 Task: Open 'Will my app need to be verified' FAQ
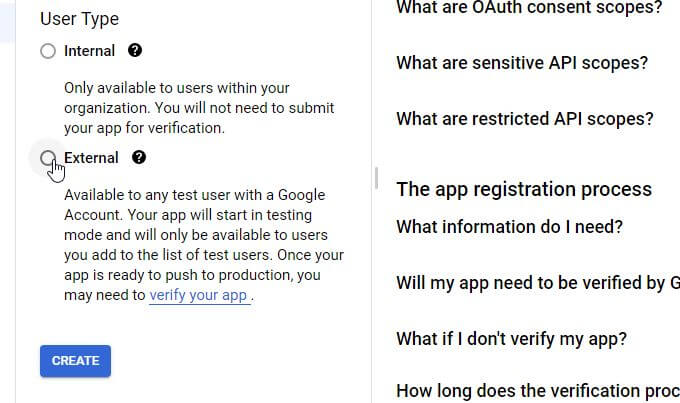tap(537, 283)
